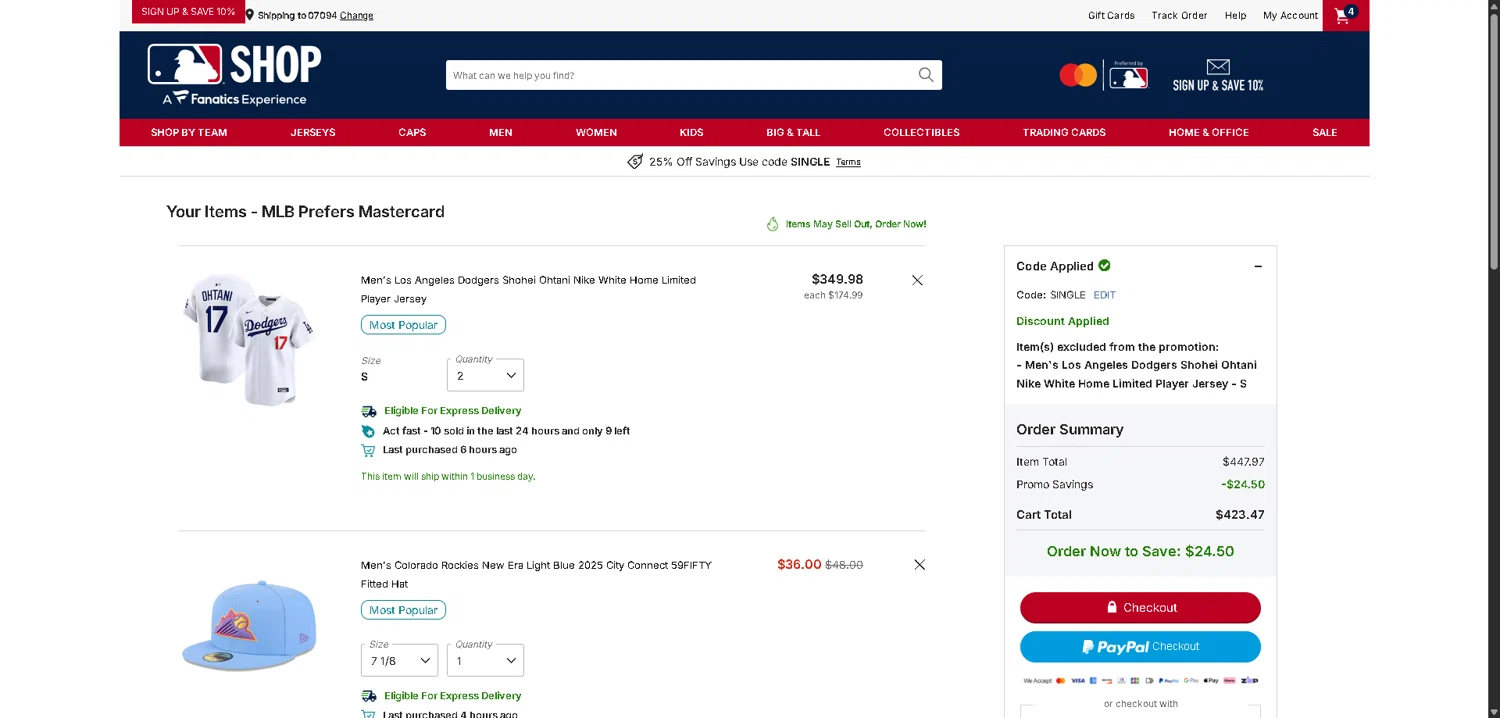Viewport: 1500px width, 718px height.
Task: Click the express delivery truck icon for jersey
Action: click(369, 411)
